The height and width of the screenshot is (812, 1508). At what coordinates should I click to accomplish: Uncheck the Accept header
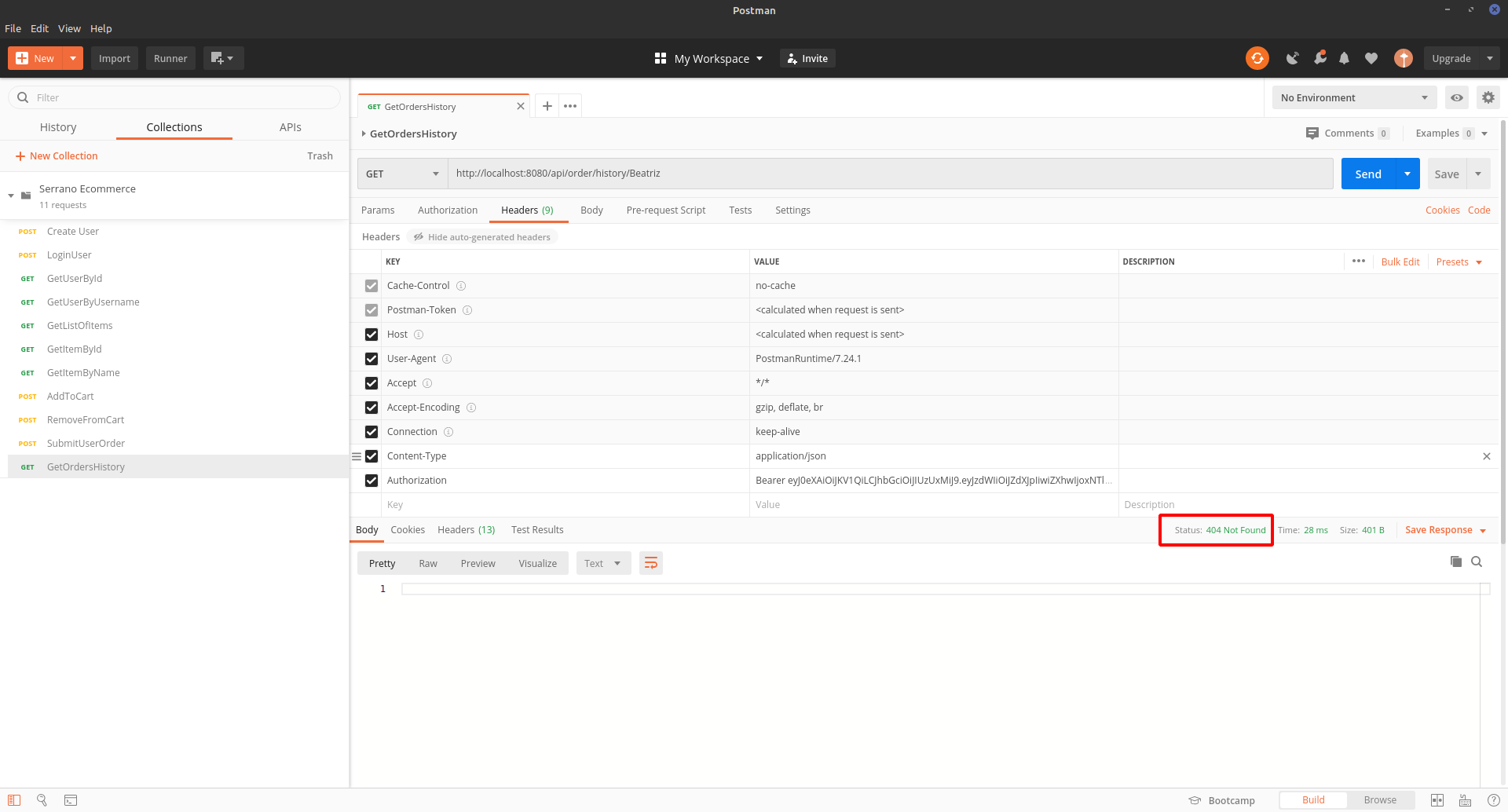pyautogui.click(x=372, y=383)
